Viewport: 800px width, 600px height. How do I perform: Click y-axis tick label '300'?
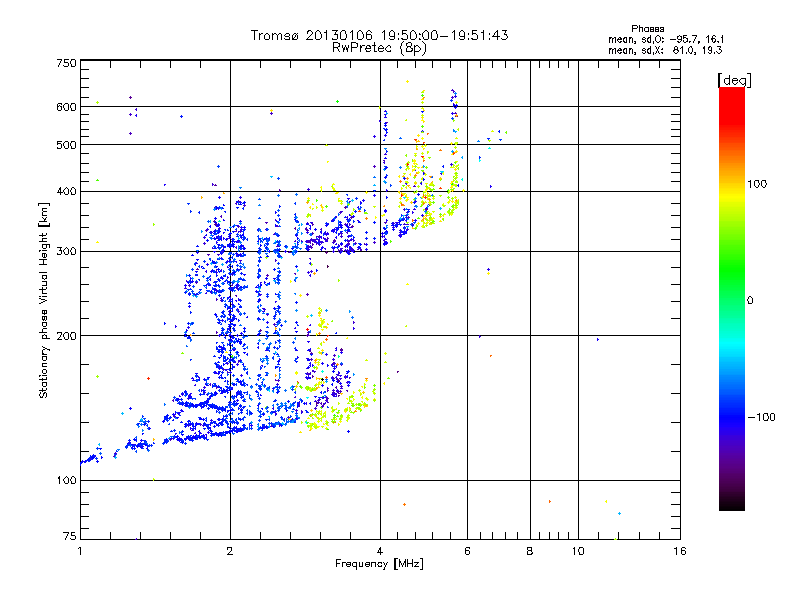point(66,252)
